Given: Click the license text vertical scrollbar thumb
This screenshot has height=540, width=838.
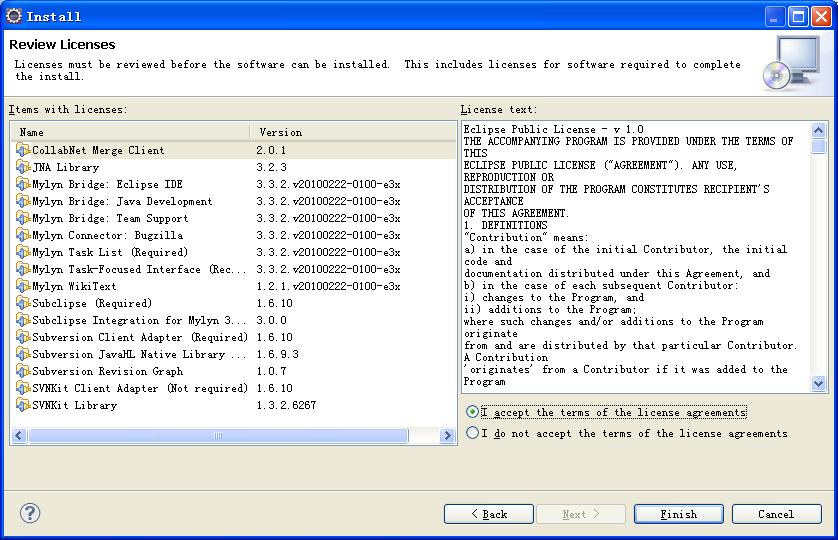Looking at the screenshot, I should pyautogui.click(x=818, y=146).
